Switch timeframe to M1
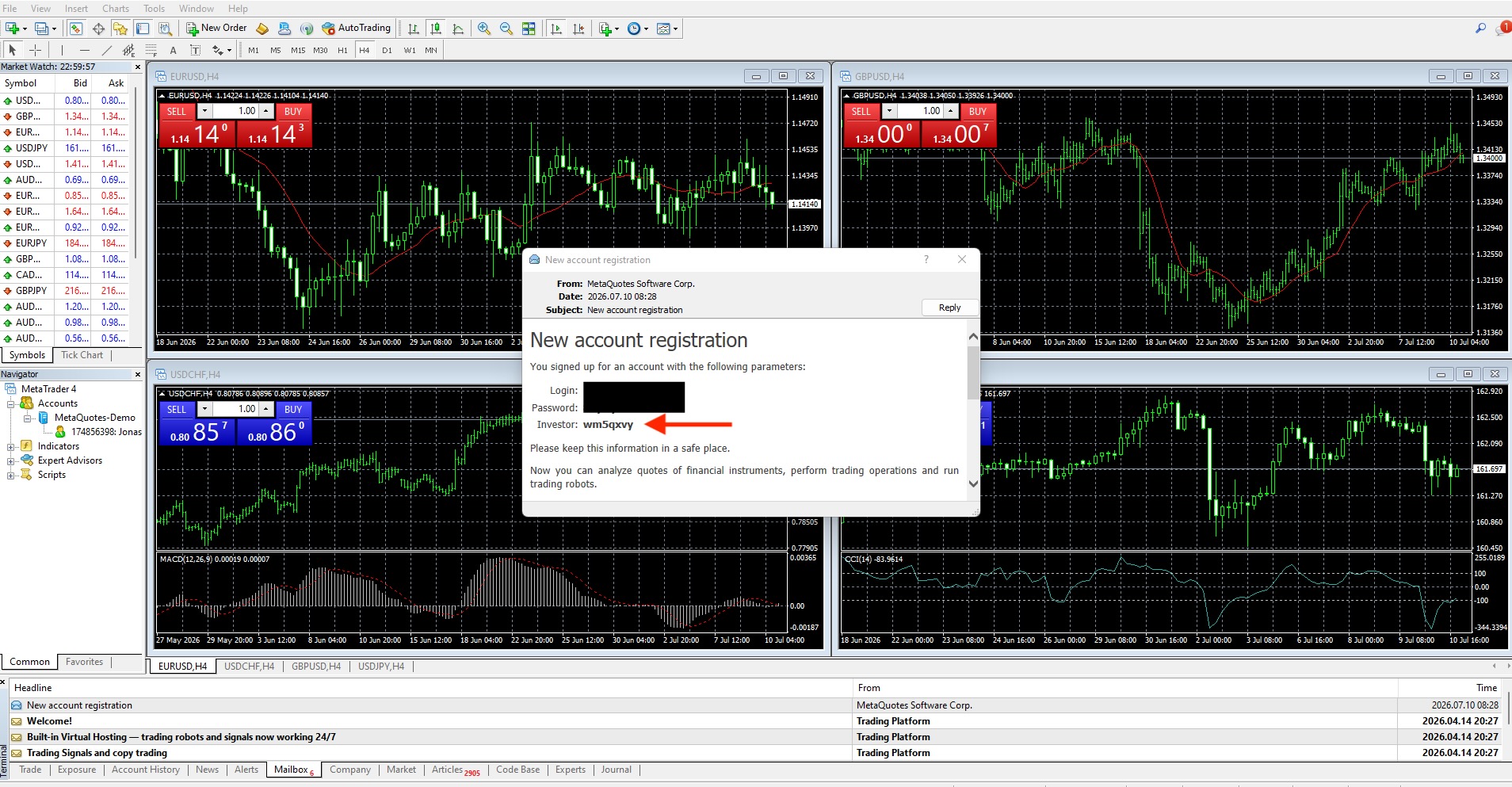The width and height of the screenshot is (1512, 787). point(254,50)
